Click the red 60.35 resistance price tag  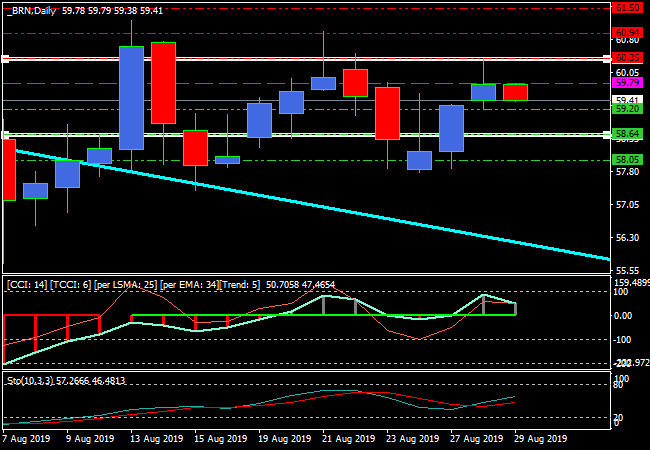627,59
